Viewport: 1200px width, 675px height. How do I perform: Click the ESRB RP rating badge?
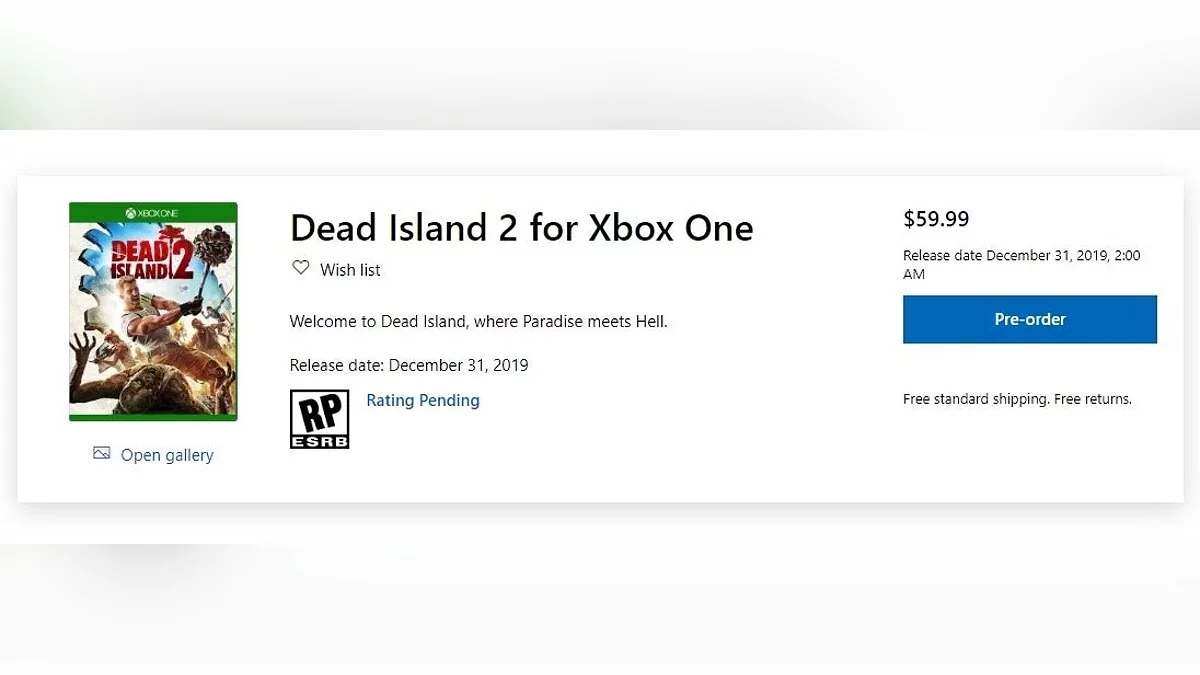click(319, 418)
